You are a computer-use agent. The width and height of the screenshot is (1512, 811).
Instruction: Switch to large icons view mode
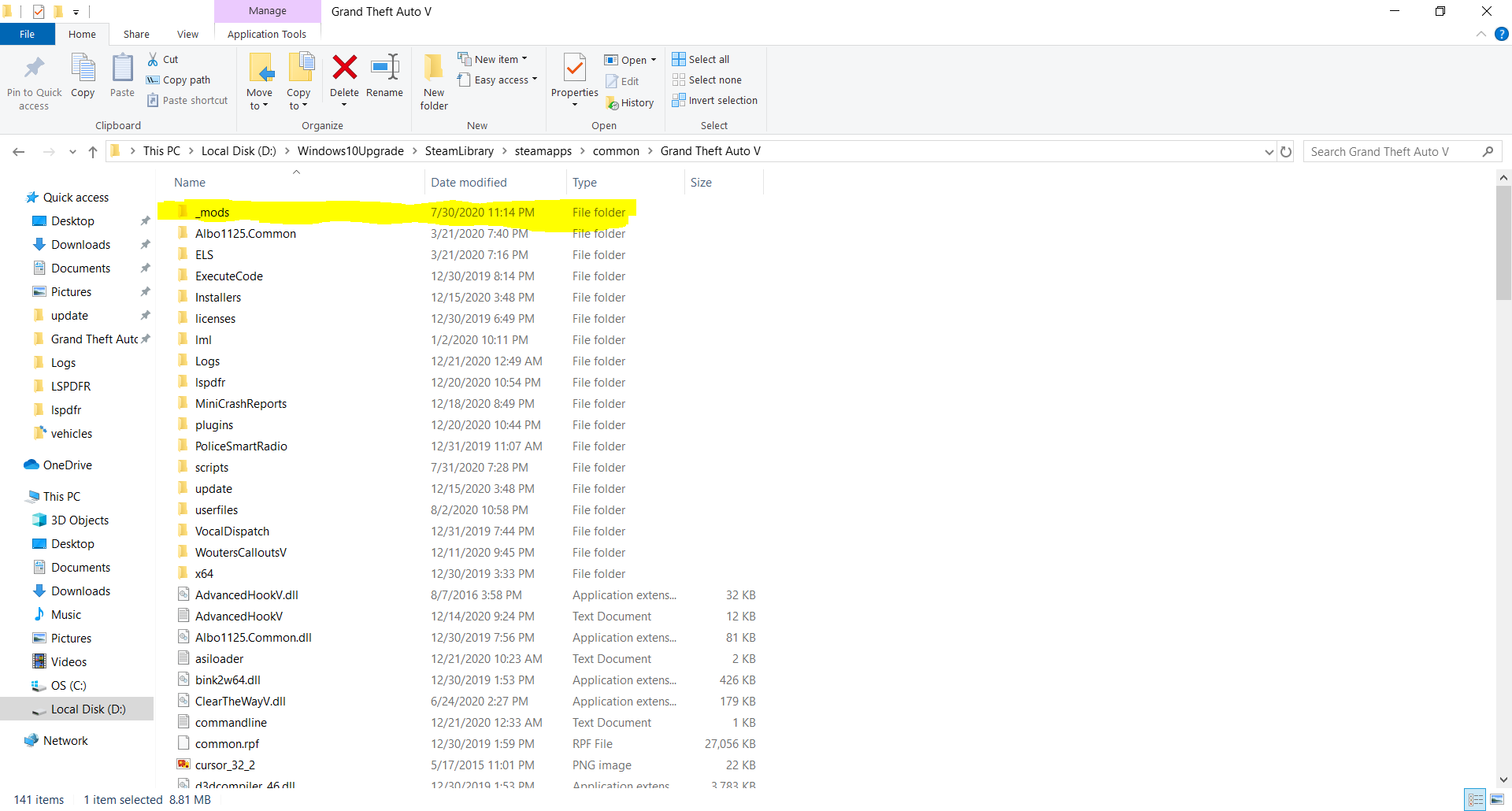[x=1497, y=800]
